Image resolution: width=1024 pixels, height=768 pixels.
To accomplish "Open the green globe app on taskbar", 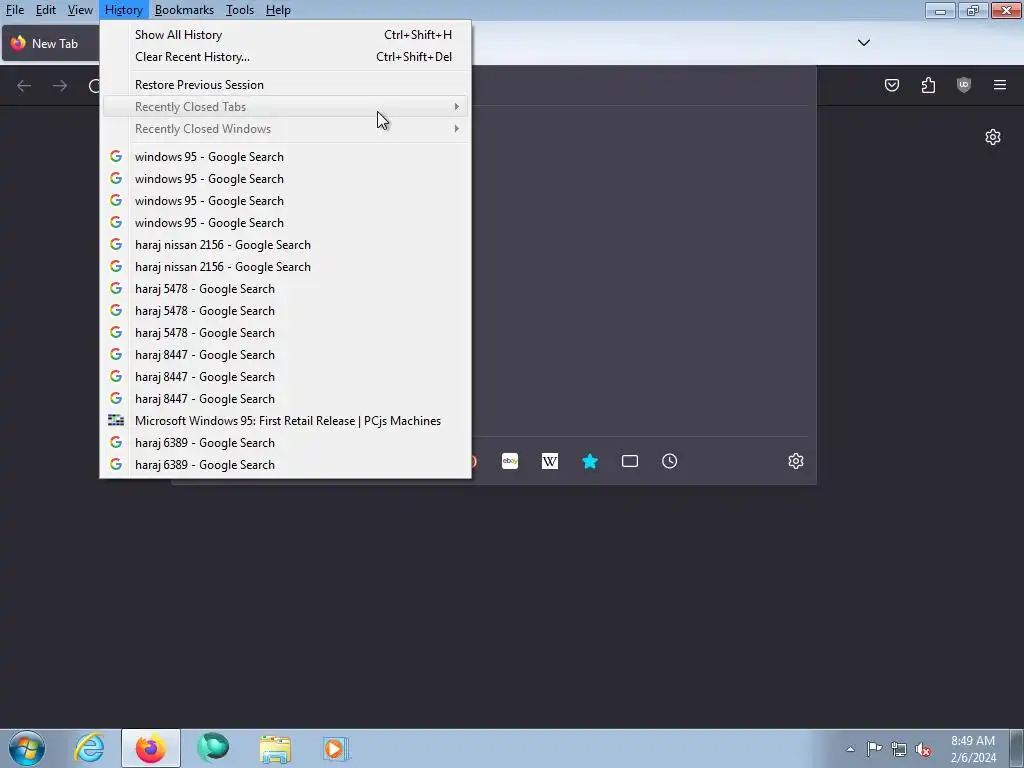I will (213, 748).
